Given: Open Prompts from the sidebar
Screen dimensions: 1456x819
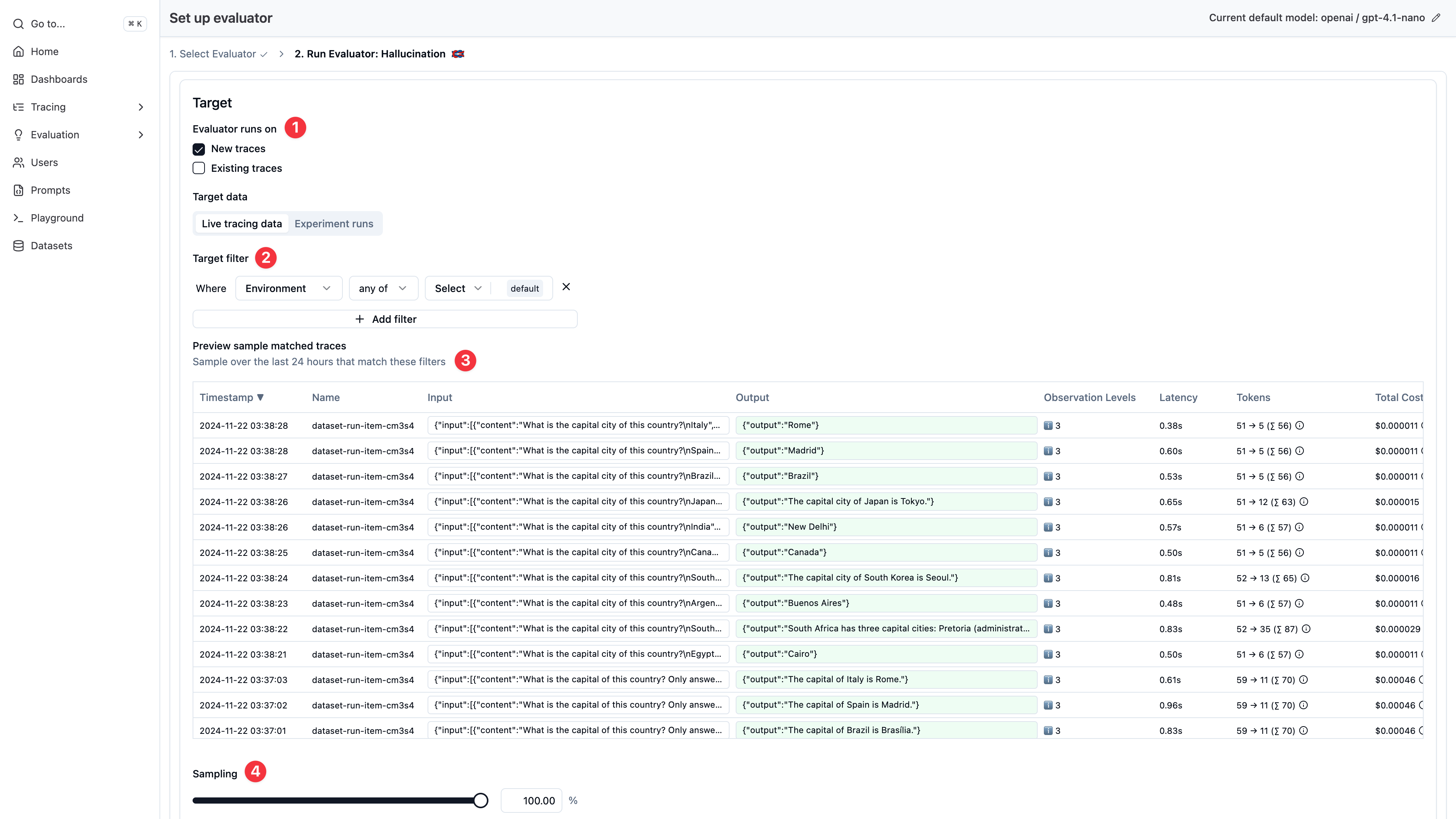Looking at the screenshot, I should [x=18, y=190].
